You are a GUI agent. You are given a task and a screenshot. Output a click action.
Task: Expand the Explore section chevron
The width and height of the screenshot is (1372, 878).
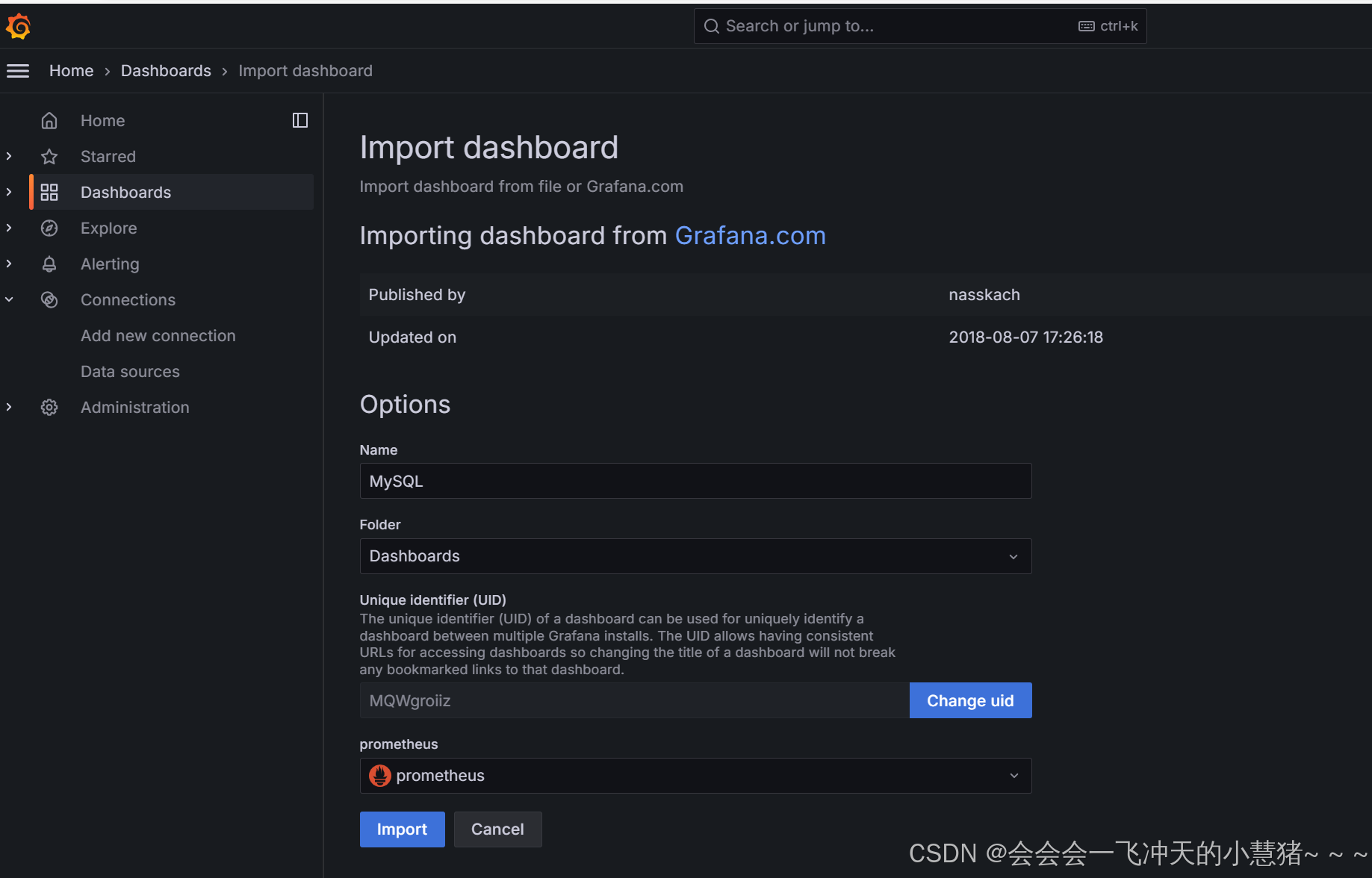click(x=9, y=228)
